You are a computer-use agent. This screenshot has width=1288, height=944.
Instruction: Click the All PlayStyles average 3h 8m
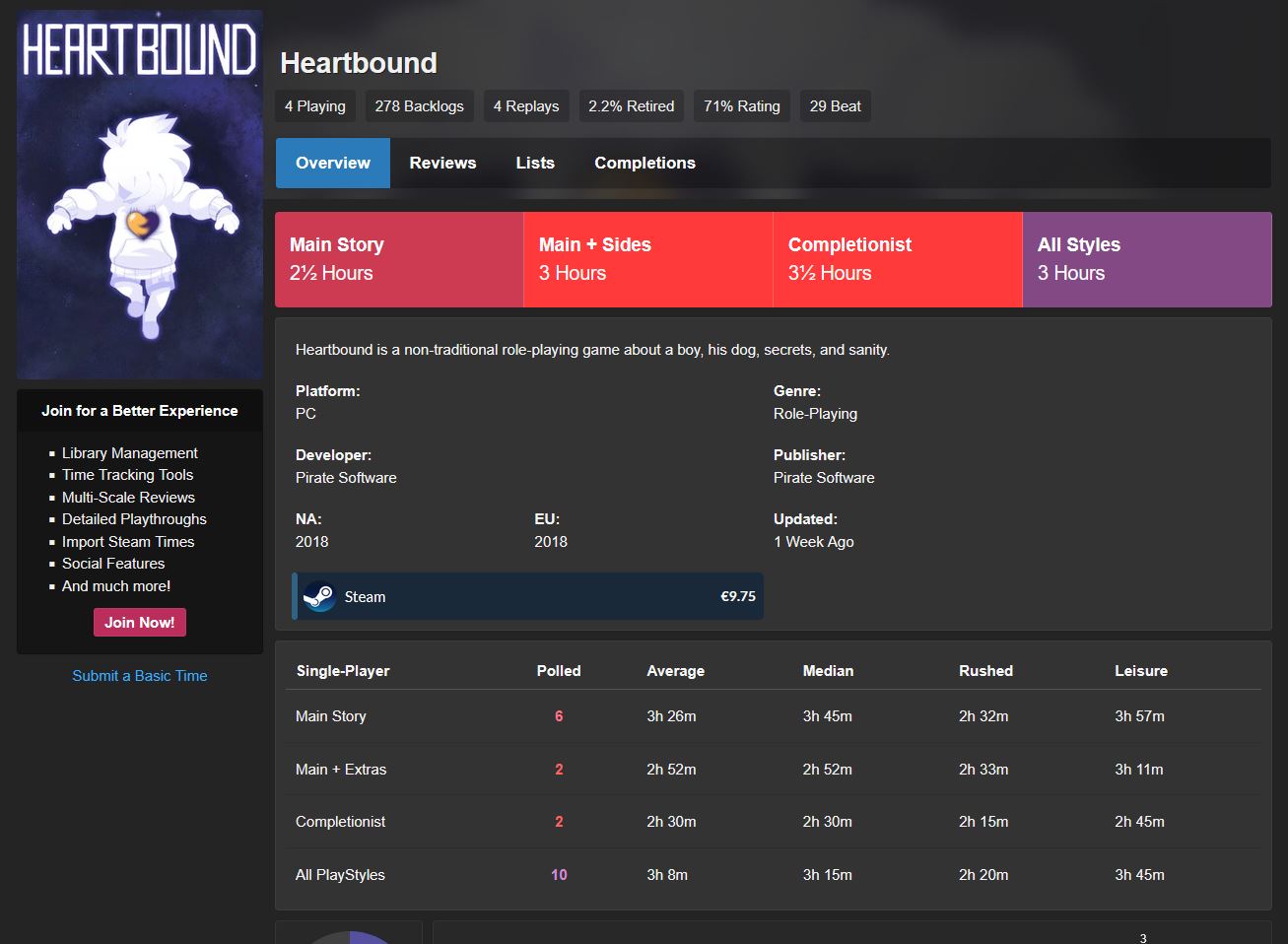tap(667, 875)
